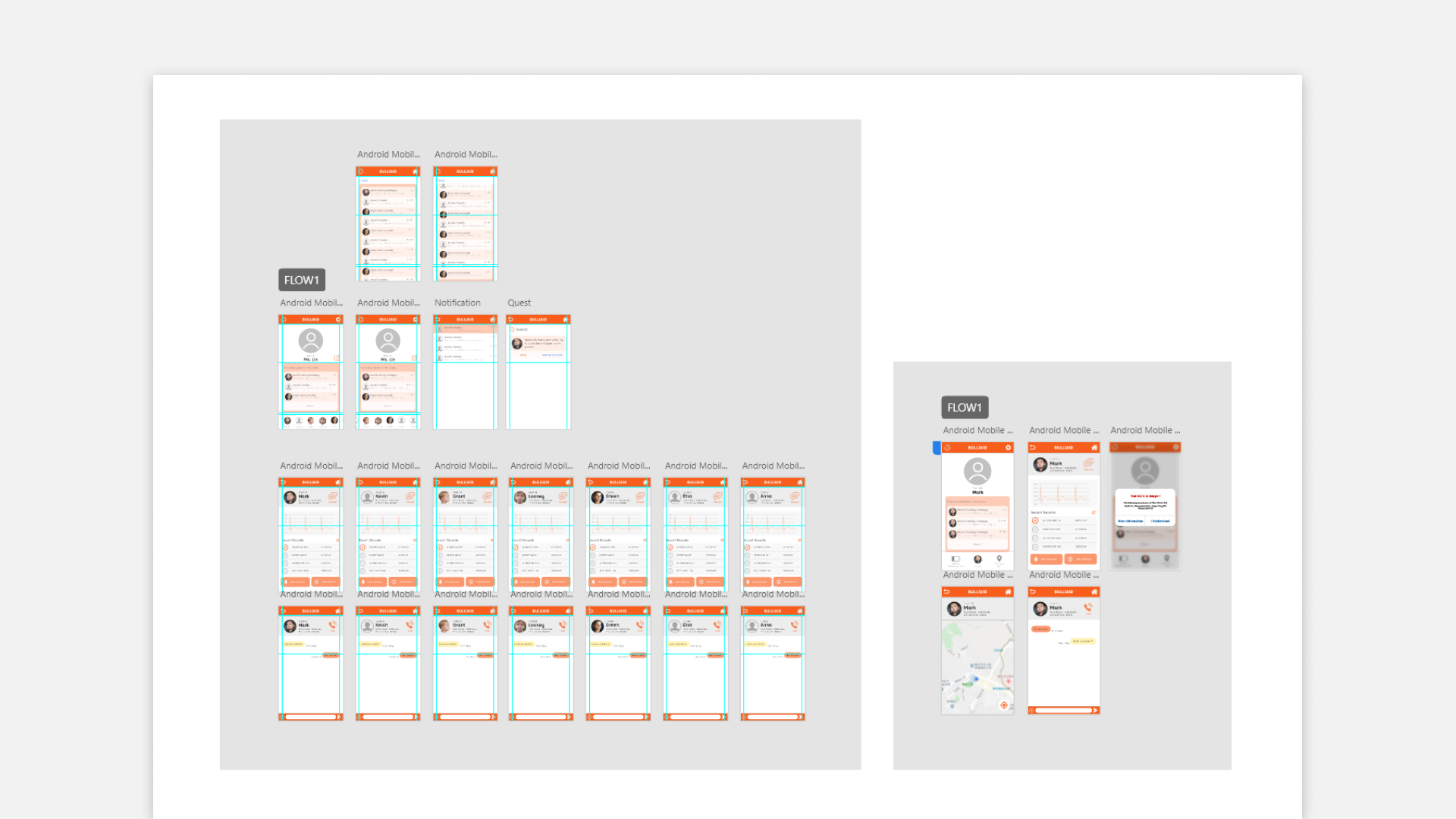The image size is (1456, 819).
Task: Click the FLOW1 label in the left group
Action: coord(301,280)
